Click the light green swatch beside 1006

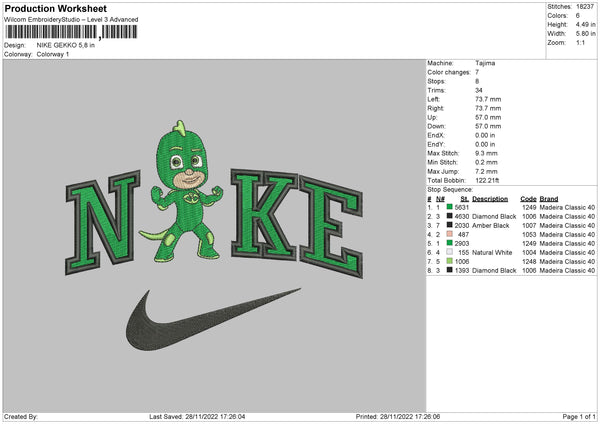pyautogui.click(x=450, y=261)
